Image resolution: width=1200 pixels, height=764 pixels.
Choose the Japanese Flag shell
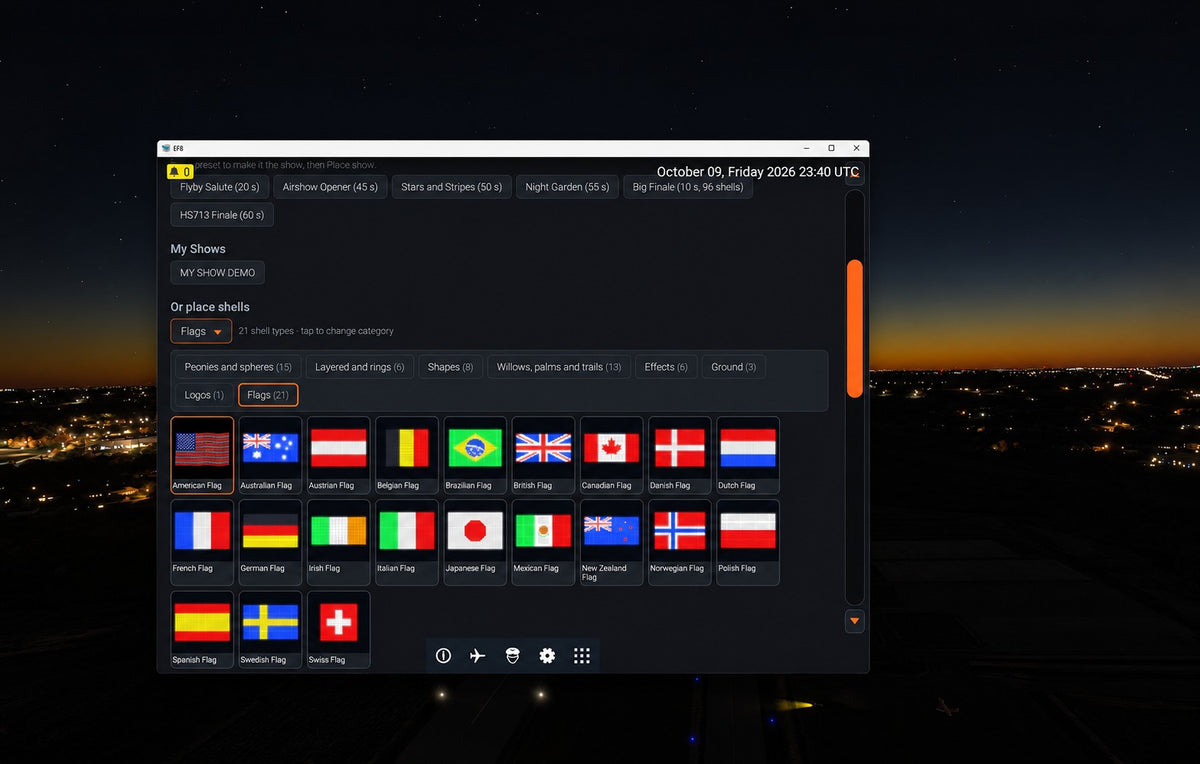click(475, 542)
